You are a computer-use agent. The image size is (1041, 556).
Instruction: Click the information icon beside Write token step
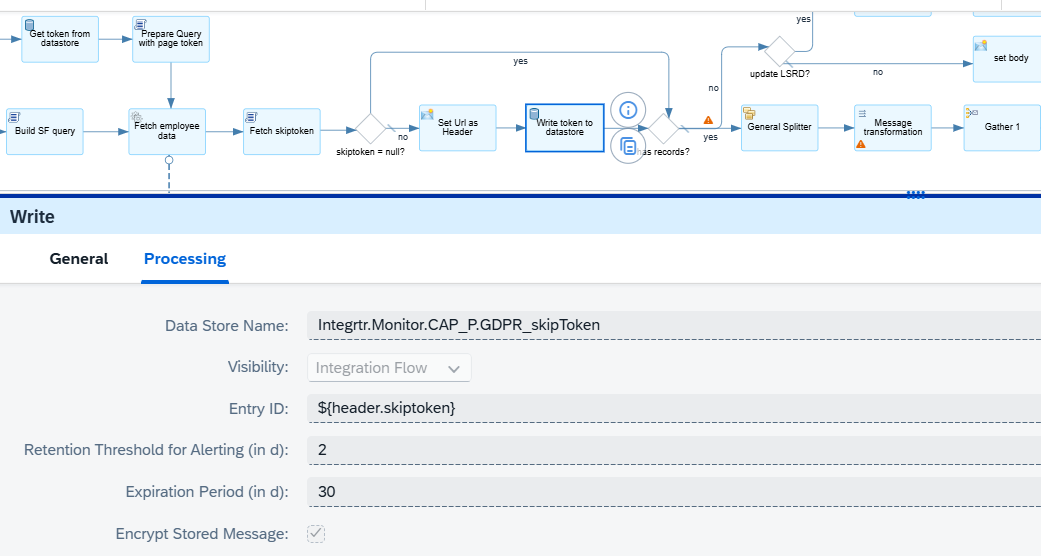(x=628, y=110)
